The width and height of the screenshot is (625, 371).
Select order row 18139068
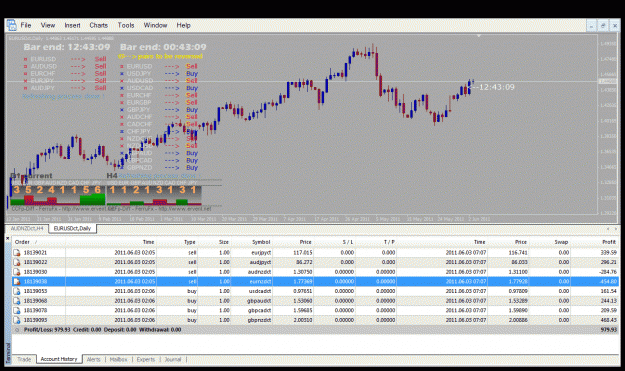point(316,301)
